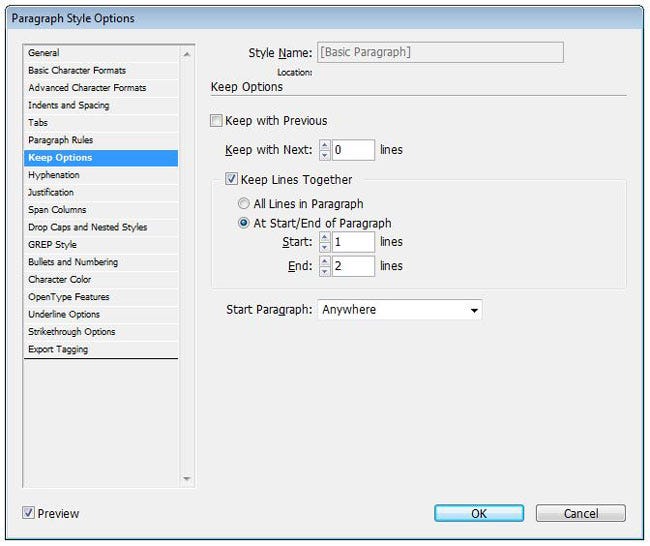Viewport: 650px width, 546px height.
Task: Click scroll up arrow in category list
Action: [187, 54]
